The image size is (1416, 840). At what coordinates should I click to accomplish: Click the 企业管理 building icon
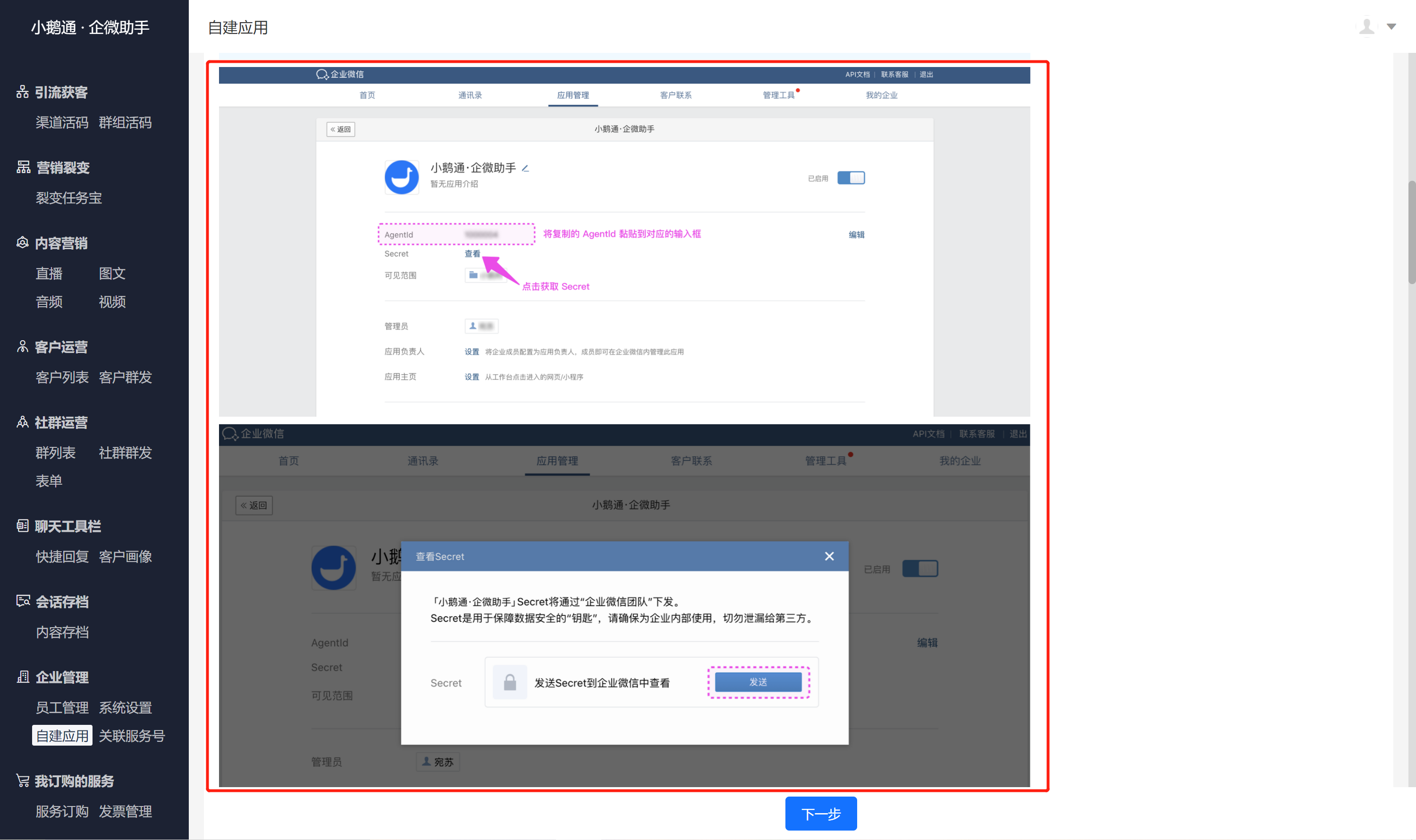(x=23, y=677)
